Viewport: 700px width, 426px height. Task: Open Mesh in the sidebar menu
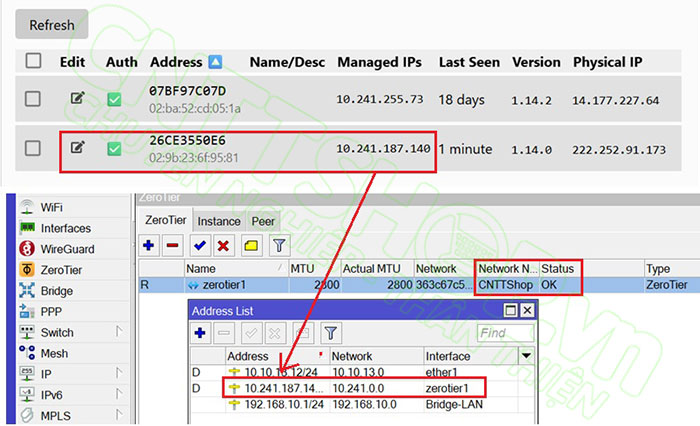tap(54, 353)
